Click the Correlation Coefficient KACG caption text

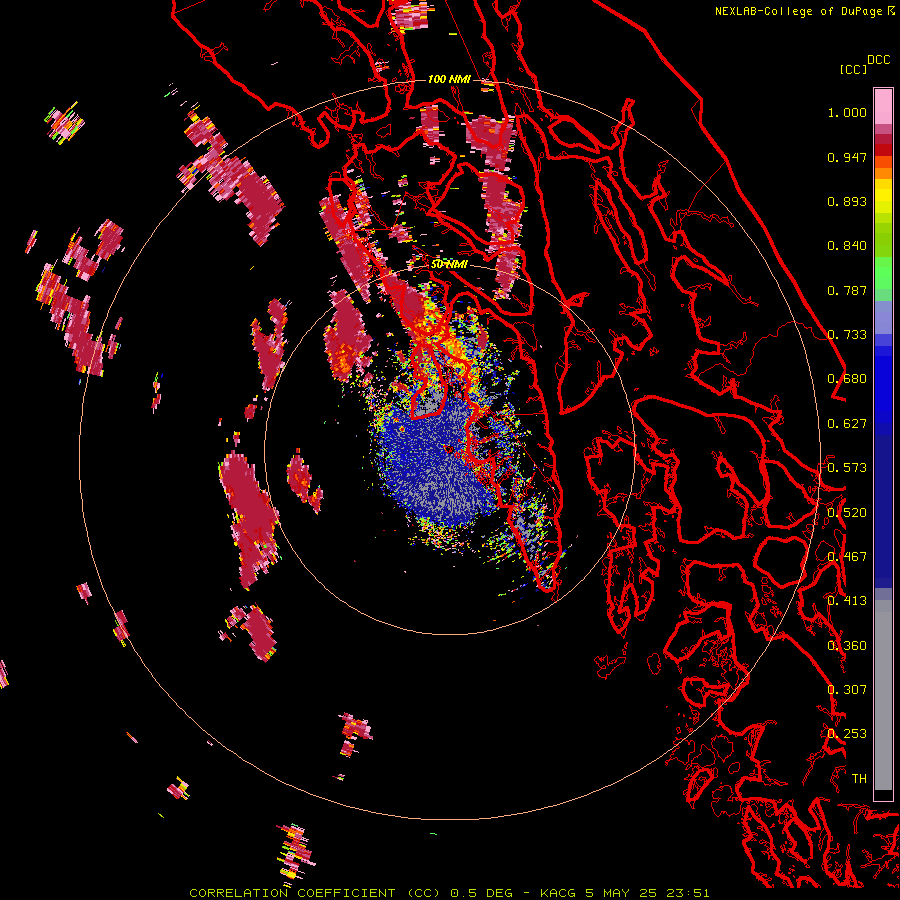[449, 893]
